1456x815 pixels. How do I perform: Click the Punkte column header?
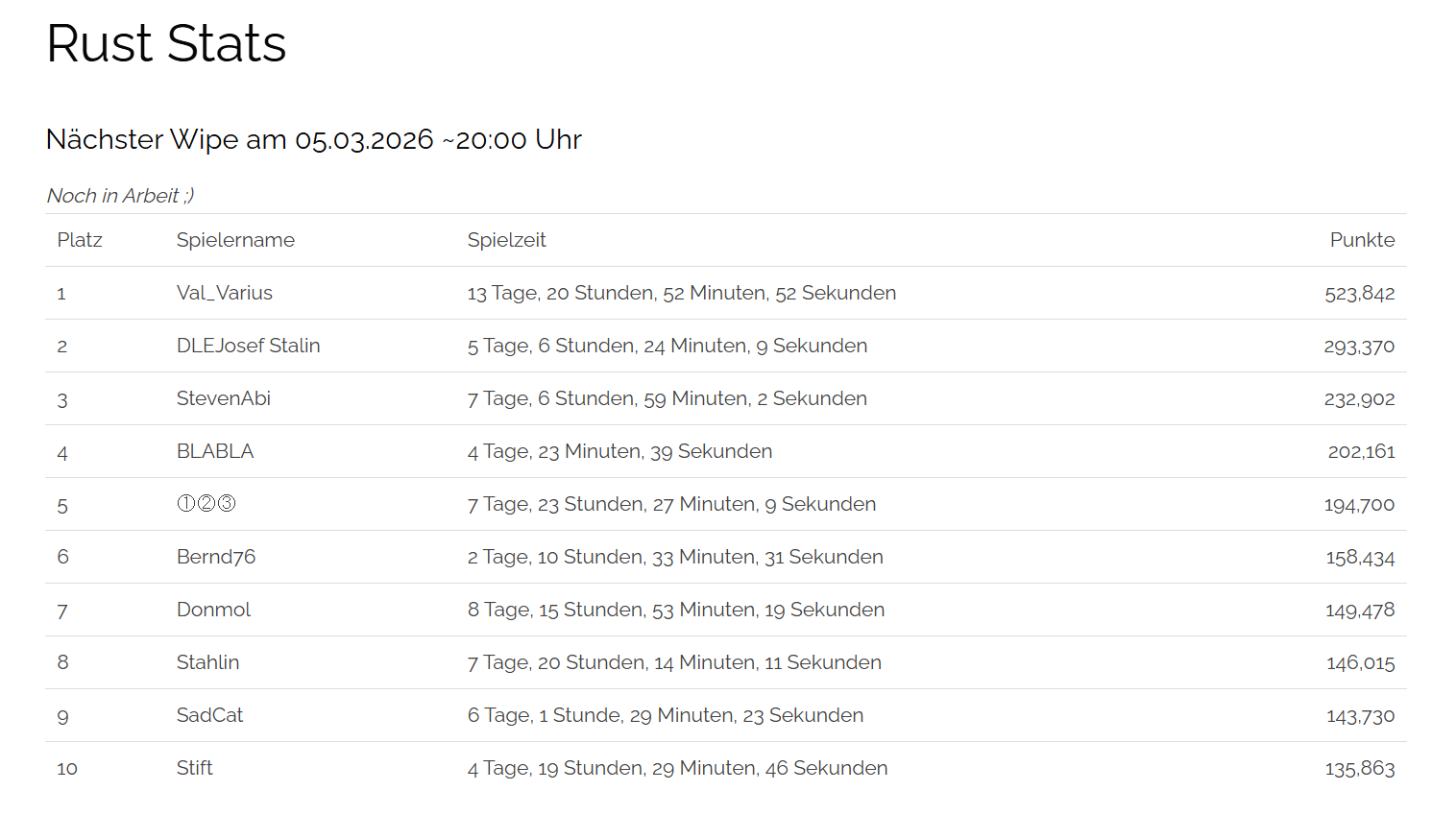coord(1362,240)
